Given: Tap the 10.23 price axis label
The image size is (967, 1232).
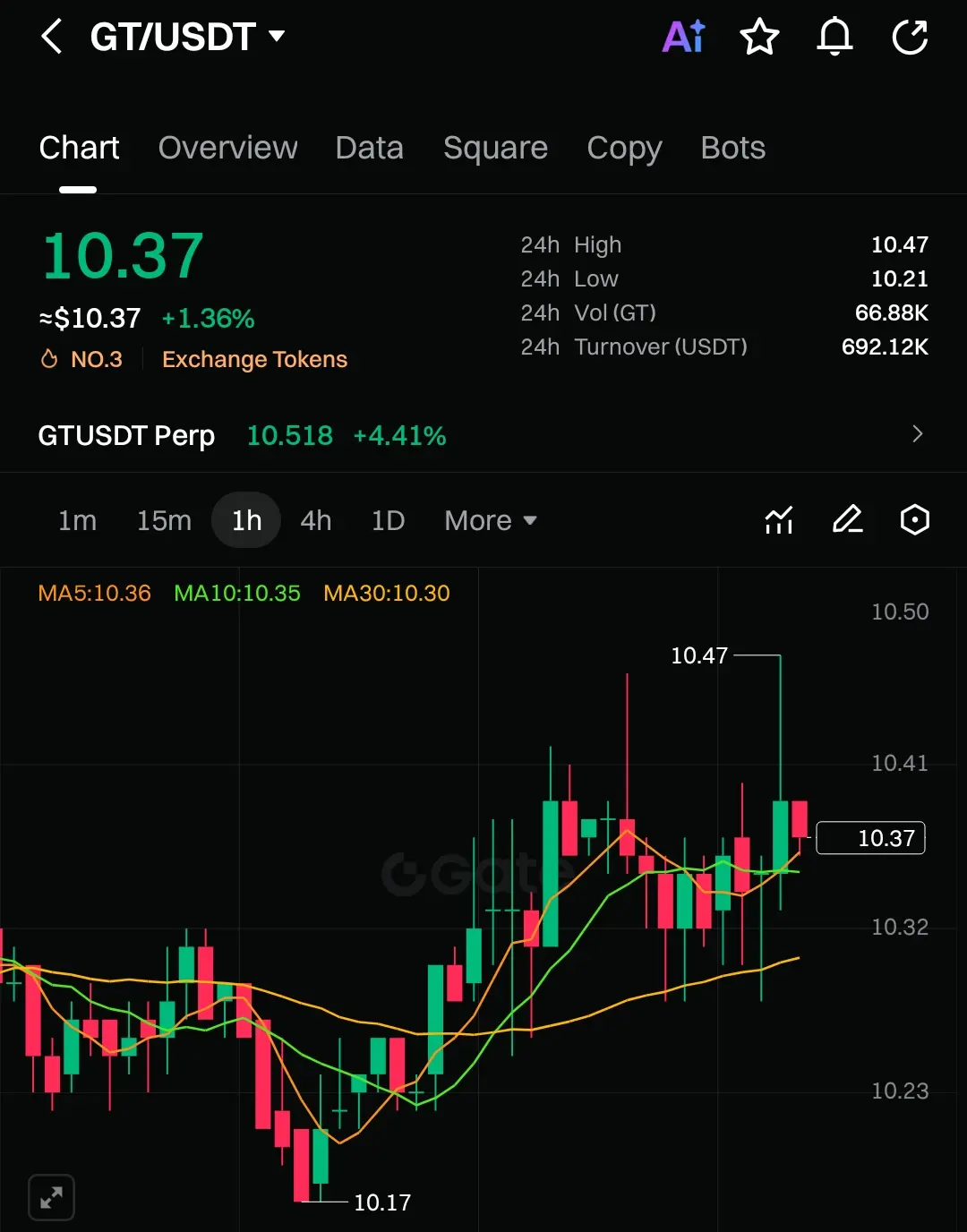Looking at the screenshot, I should (900, 1091).
